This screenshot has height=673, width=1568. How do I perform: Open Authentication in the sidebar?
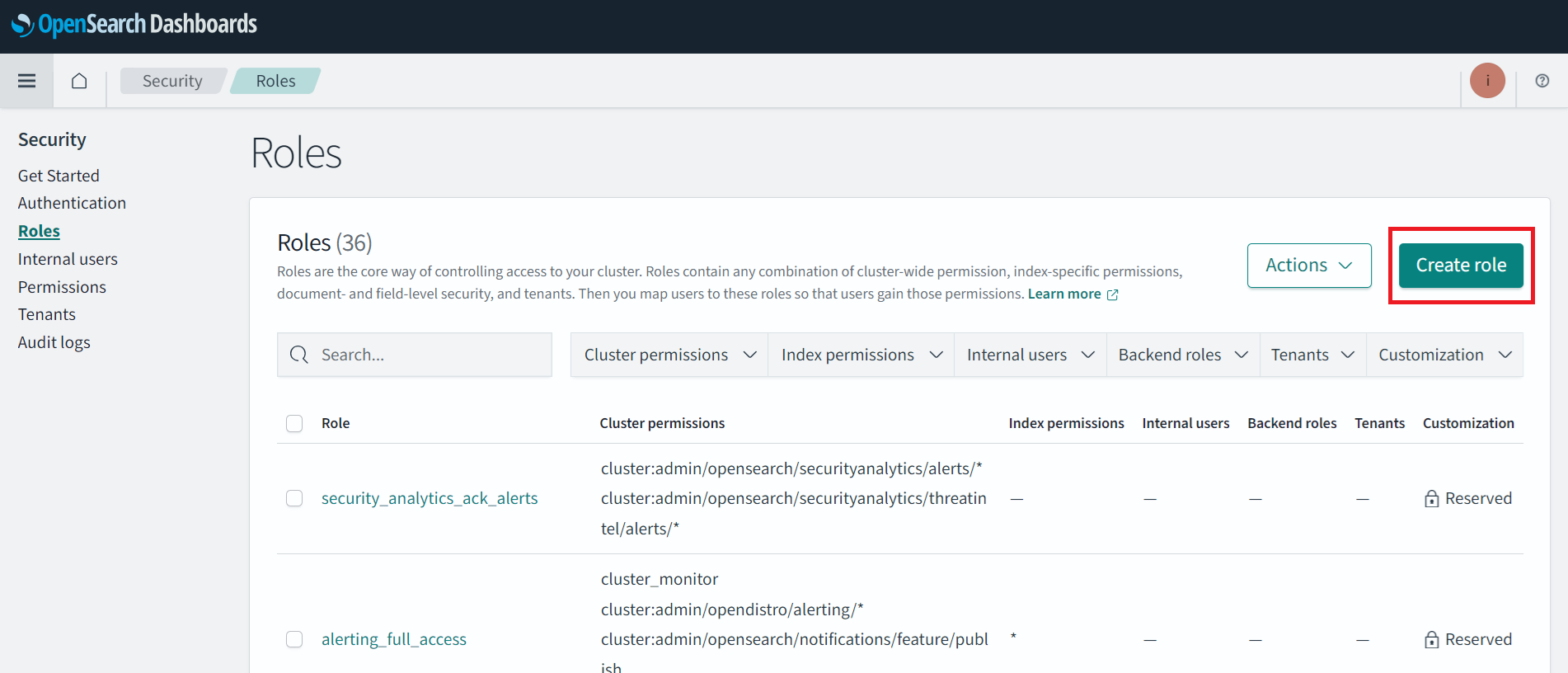(x=72, y=203)
